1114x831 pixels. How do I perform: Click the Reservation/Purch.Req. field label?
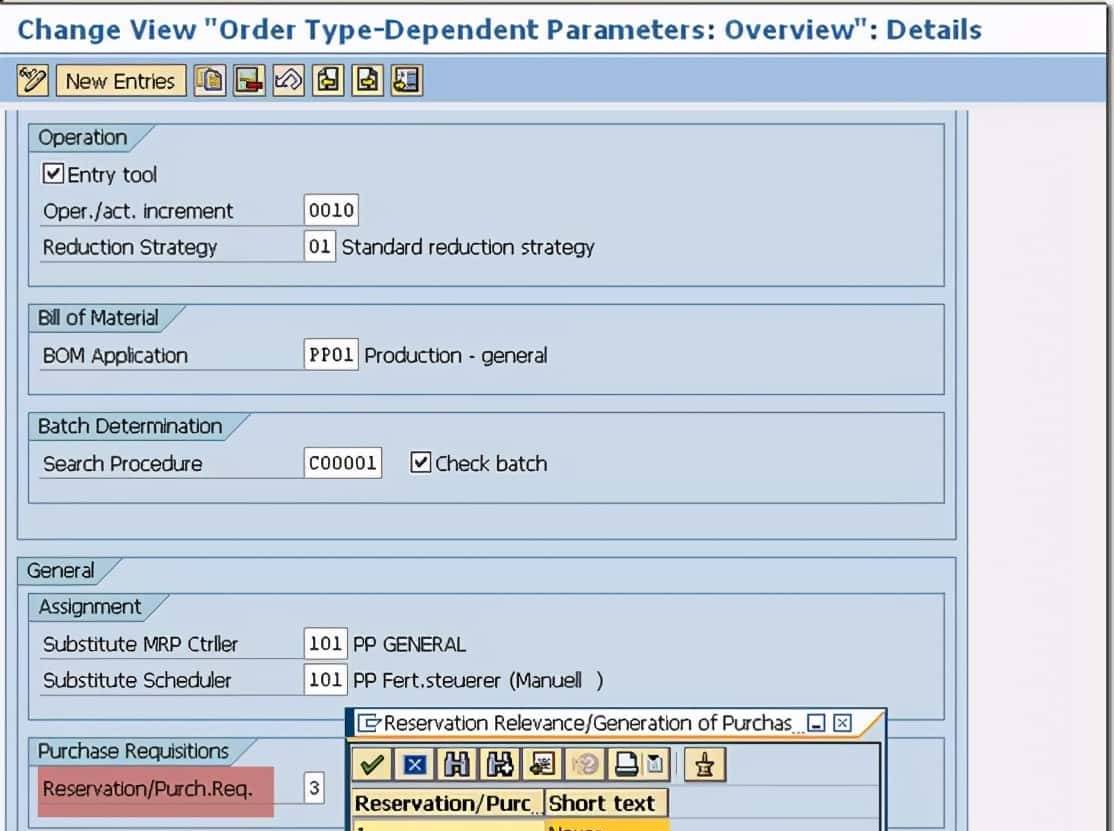click(148, 788)
